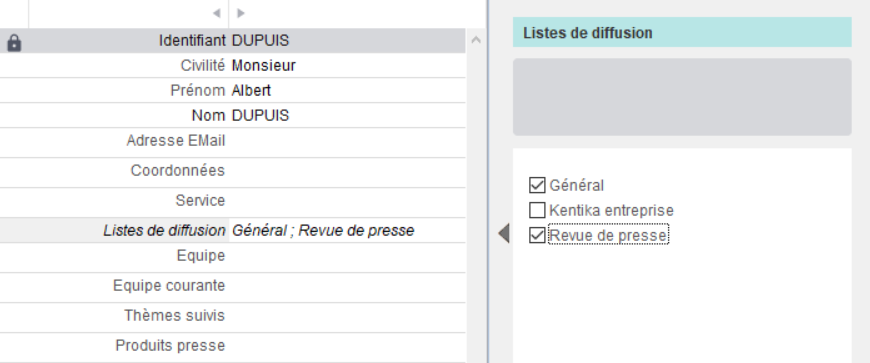Click into the Adresse EMail field

(347, 143)
